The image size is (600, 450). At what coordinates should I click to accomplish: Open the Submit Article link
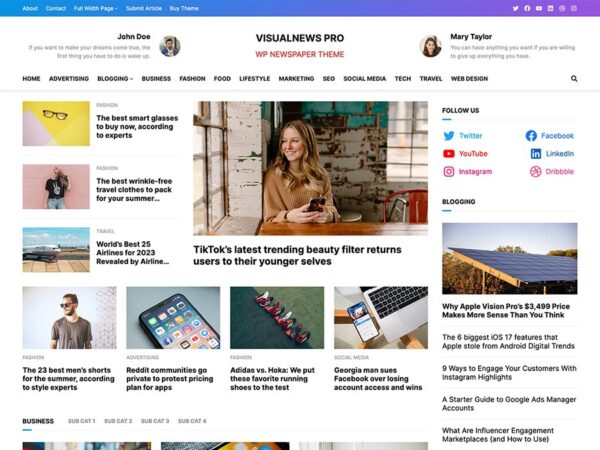coord(144,8)
